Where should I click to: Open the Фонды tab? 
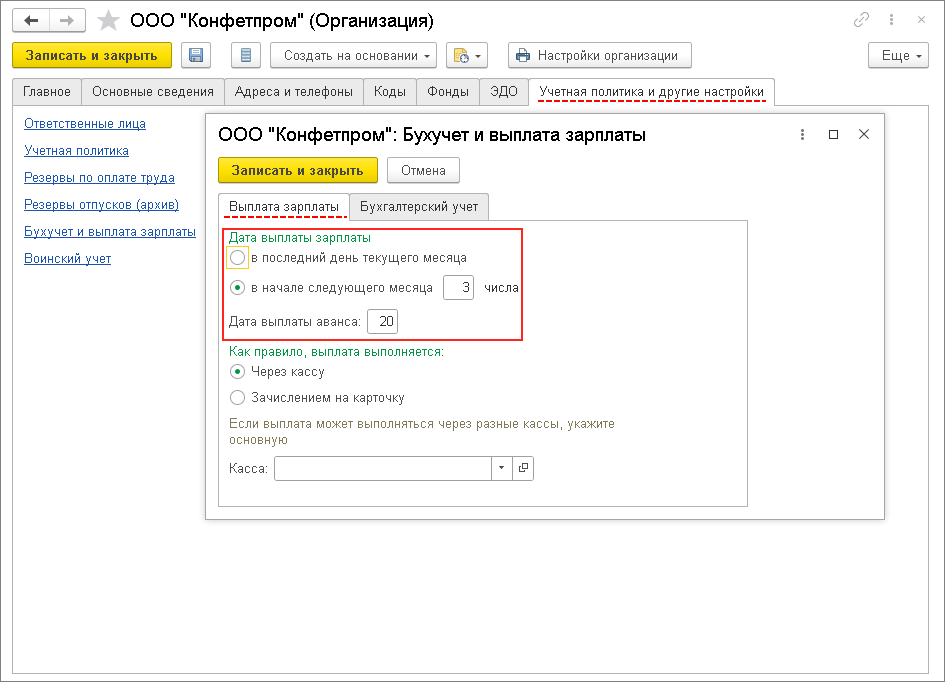click(x=448, y=92)
